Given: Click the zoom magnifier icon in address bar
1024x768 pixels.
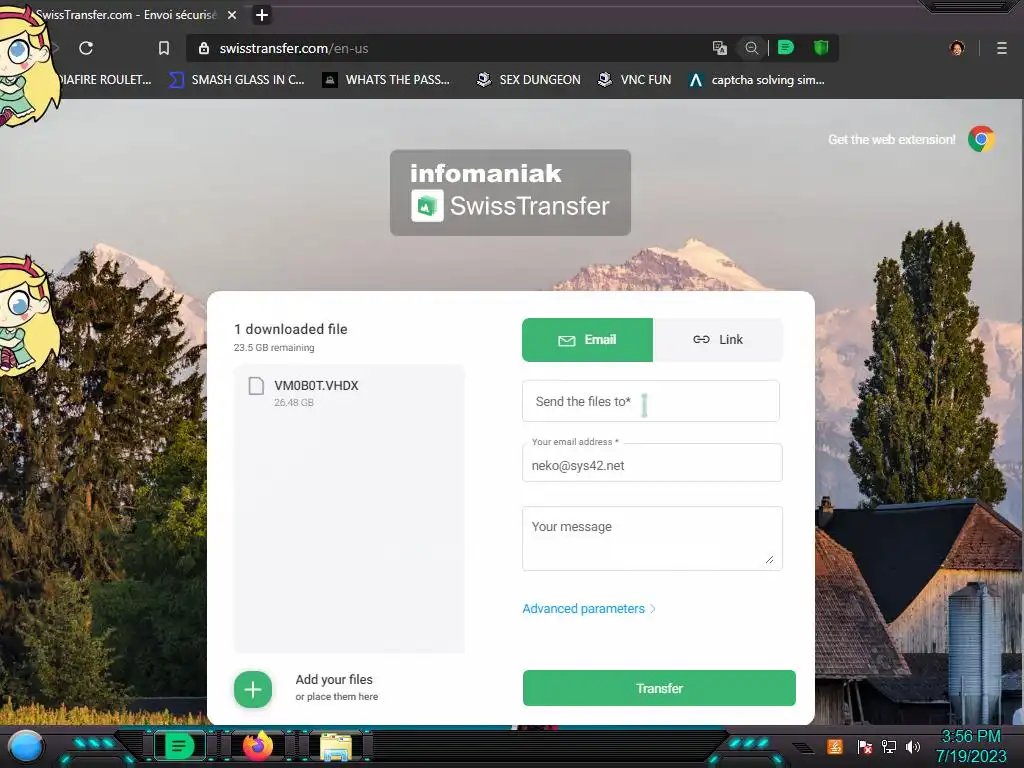Looking at the screenshot, I should click(x=752, y=48).
